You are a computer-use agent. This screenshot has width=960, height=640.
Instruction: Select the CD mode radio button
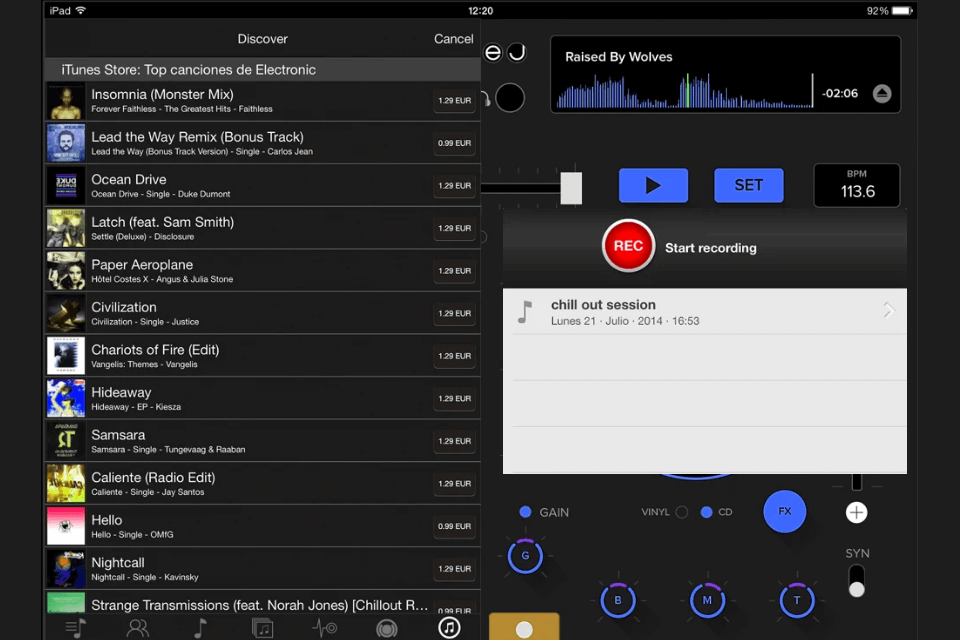(706, 512)
